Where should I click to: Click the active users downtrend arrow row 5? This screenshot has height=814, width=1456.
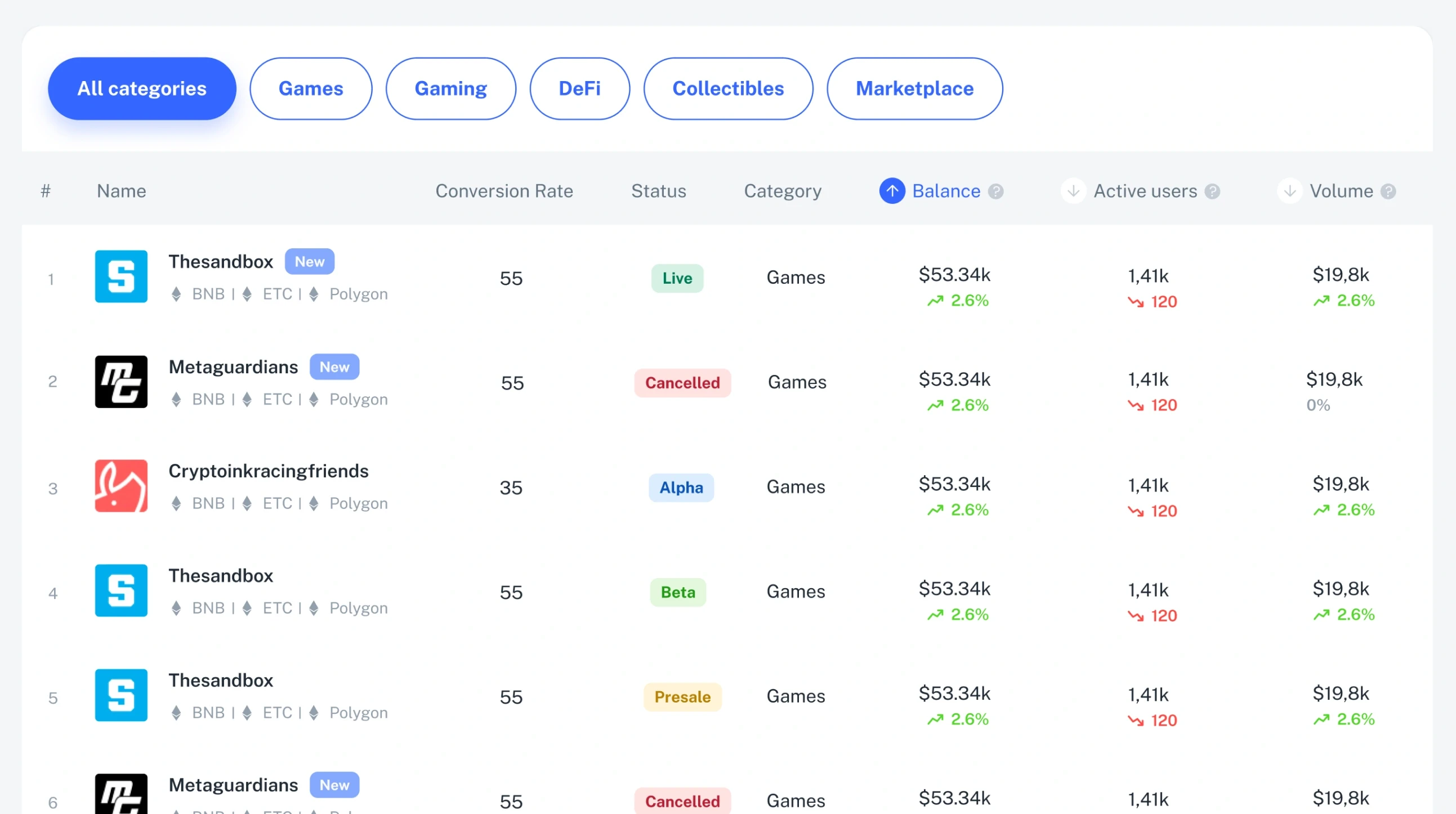[1136, 720]
